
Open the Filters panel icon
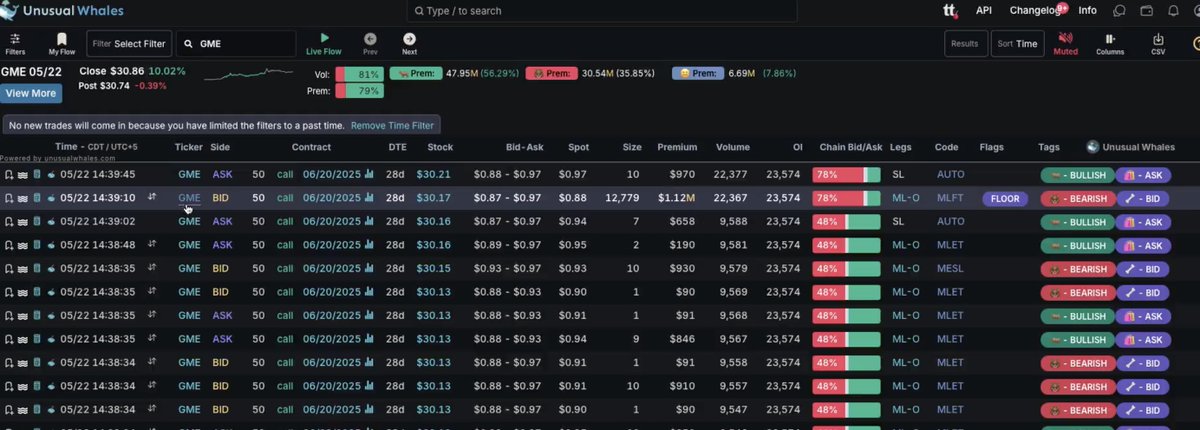(15, 38)
